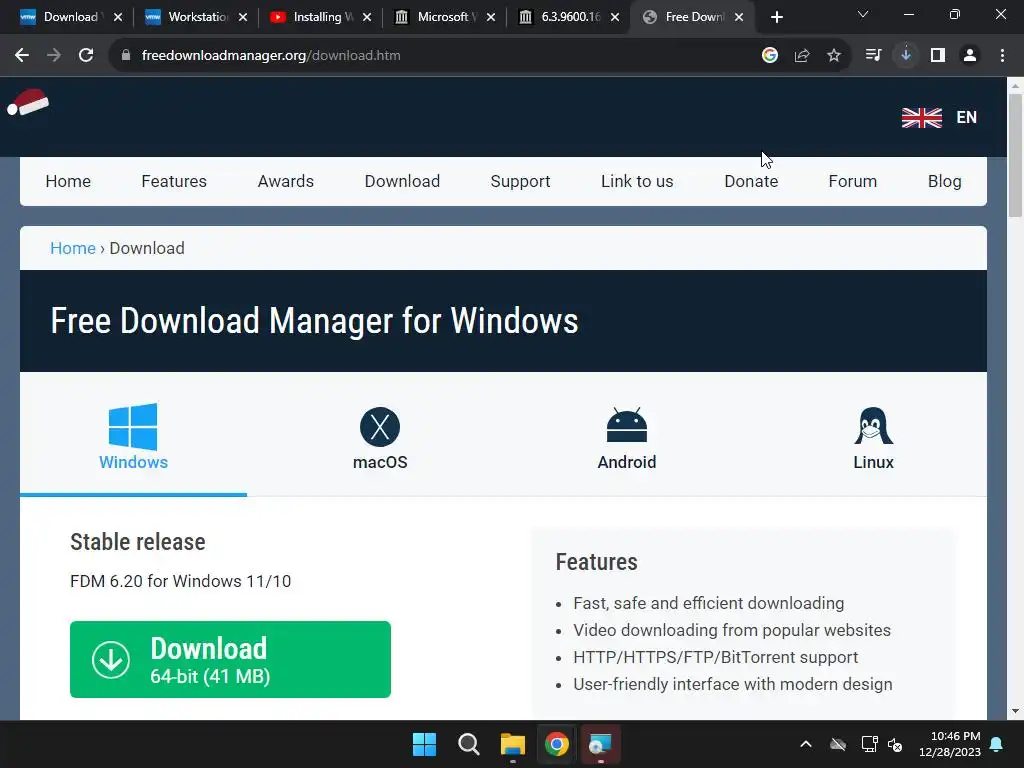This screenshot has height=768, width=1024.
Task: Open Chrome three-dot menu
Action: pos(1002,56)
